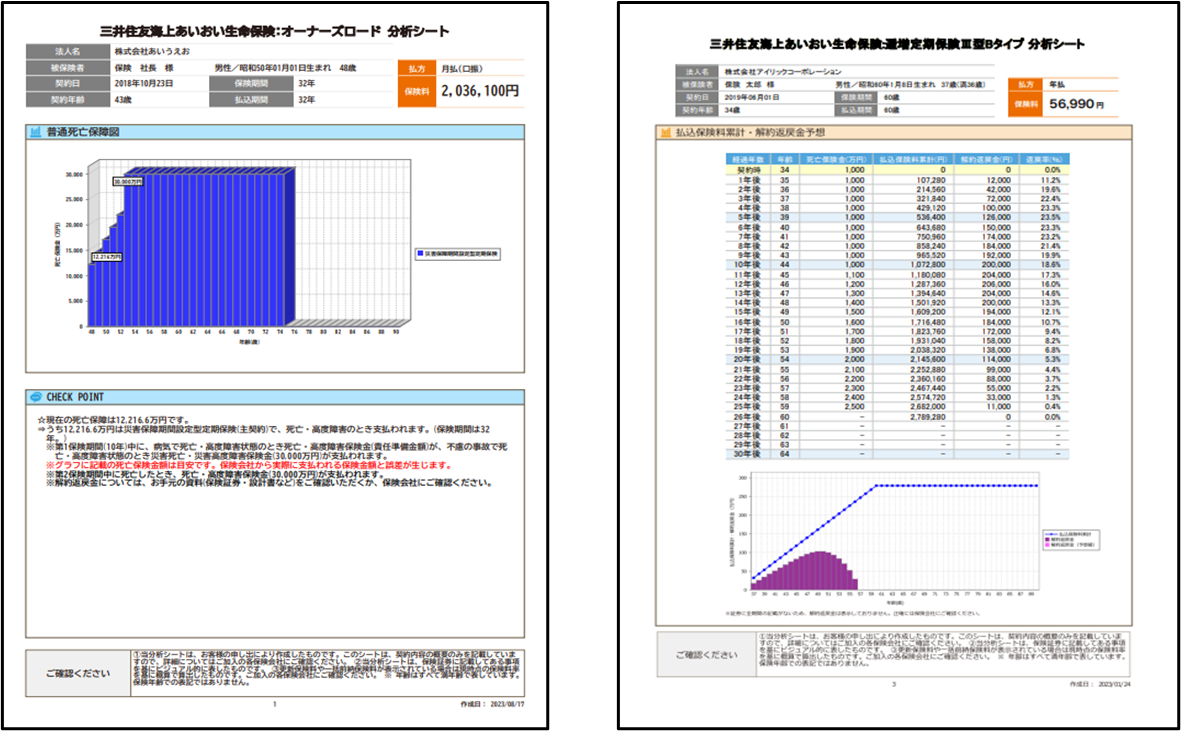Click the premium amount 56,990円

click(x=1076, y=104)
